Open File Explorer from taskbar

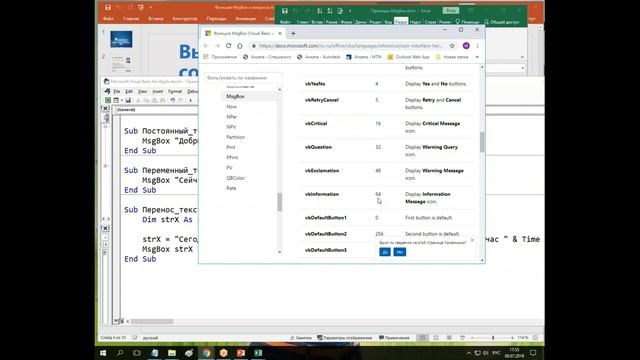click(x=172, y=353)
